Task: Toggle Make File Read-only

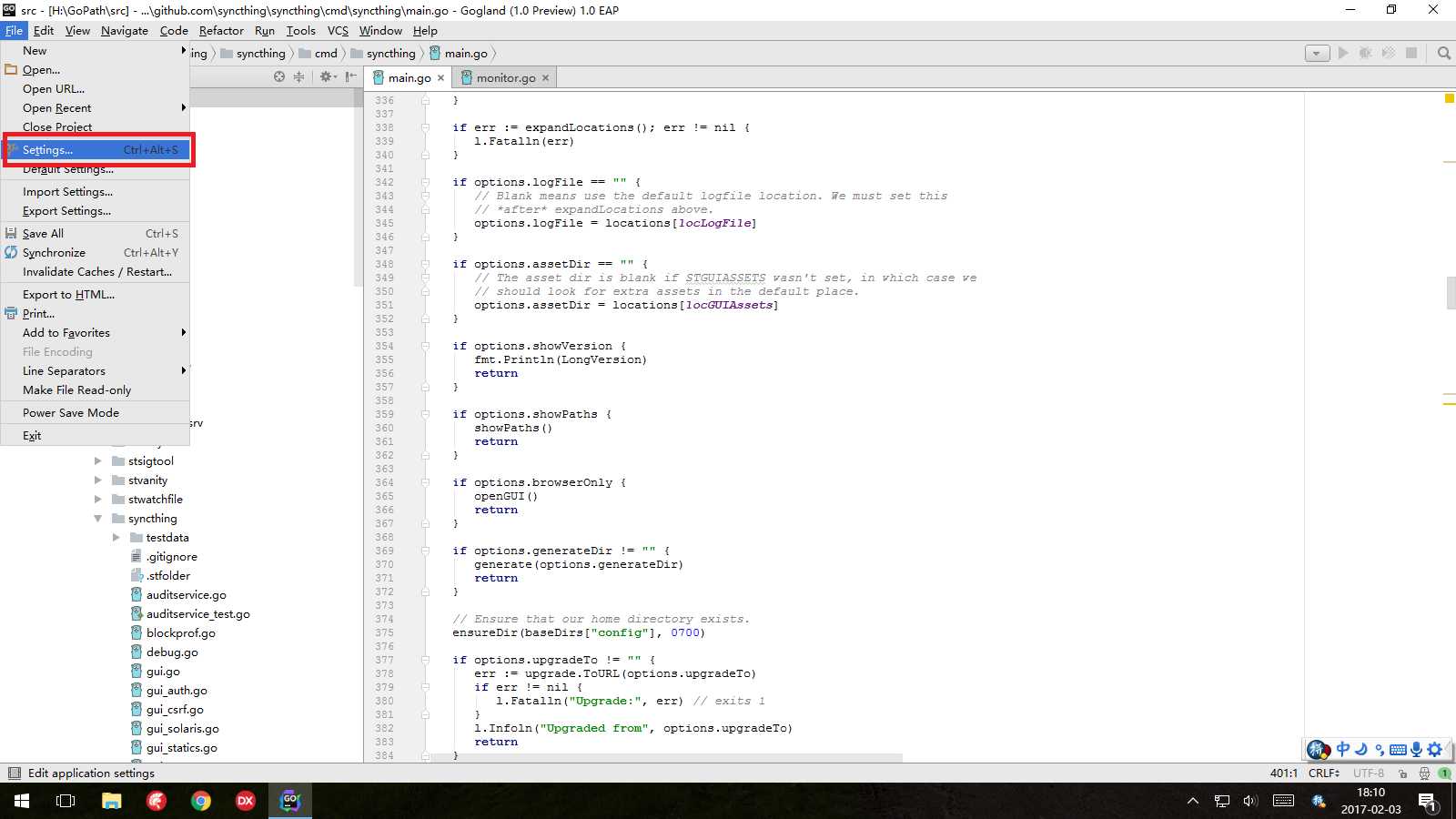Action: 95,390
